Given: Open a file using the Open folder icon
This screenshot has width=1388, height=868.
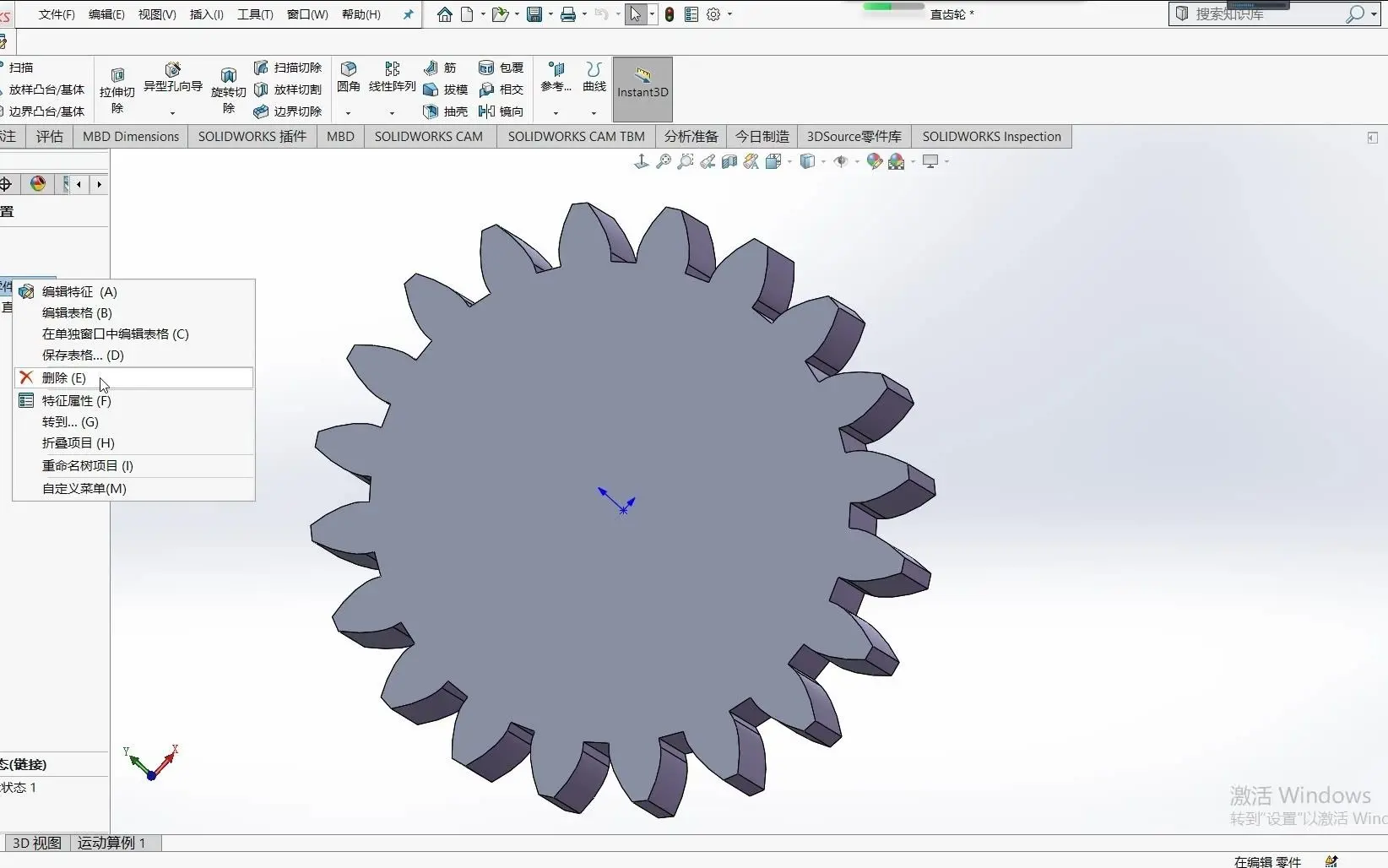Looking at the screenshot, I should click(x=501, y=14).
